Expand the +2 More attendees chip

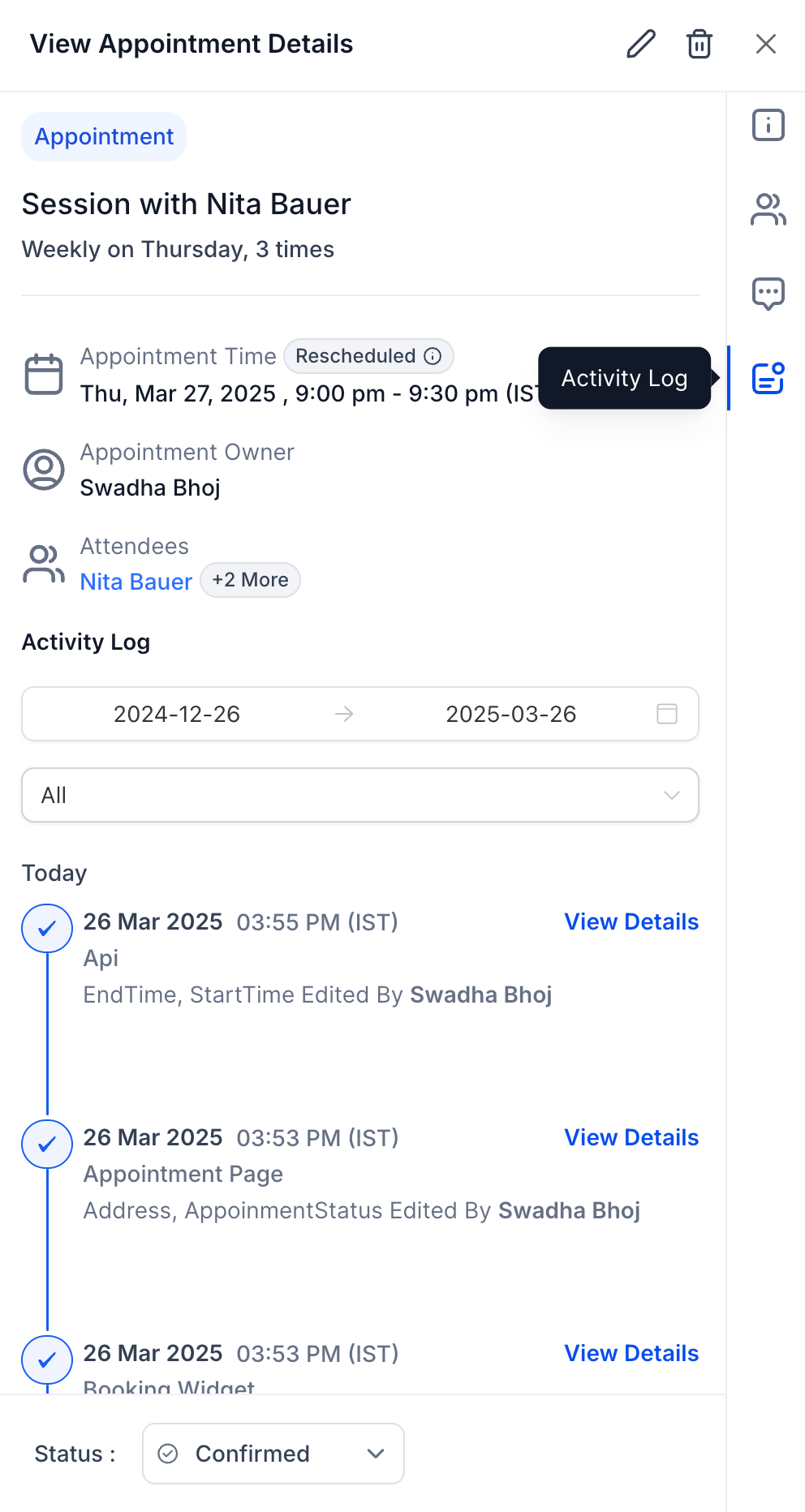(x=250, y=580)
